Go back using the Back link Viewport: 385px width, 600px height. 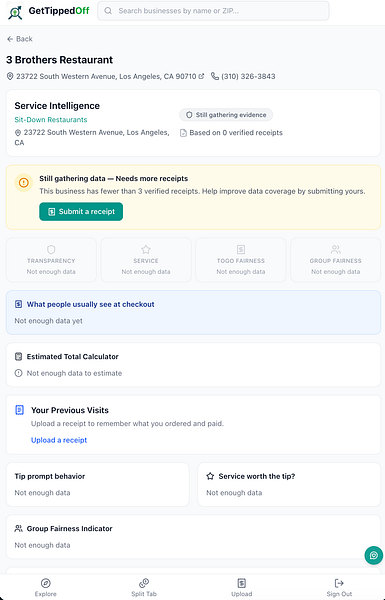tap(20, 39)
